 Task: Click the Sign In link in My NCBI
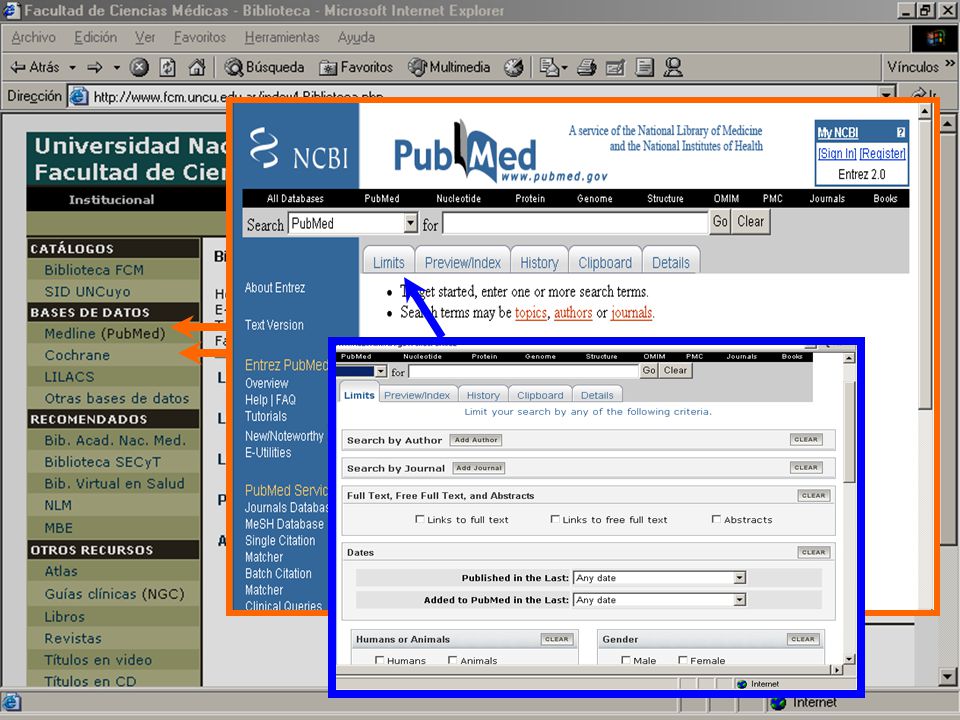coord(837,153)
